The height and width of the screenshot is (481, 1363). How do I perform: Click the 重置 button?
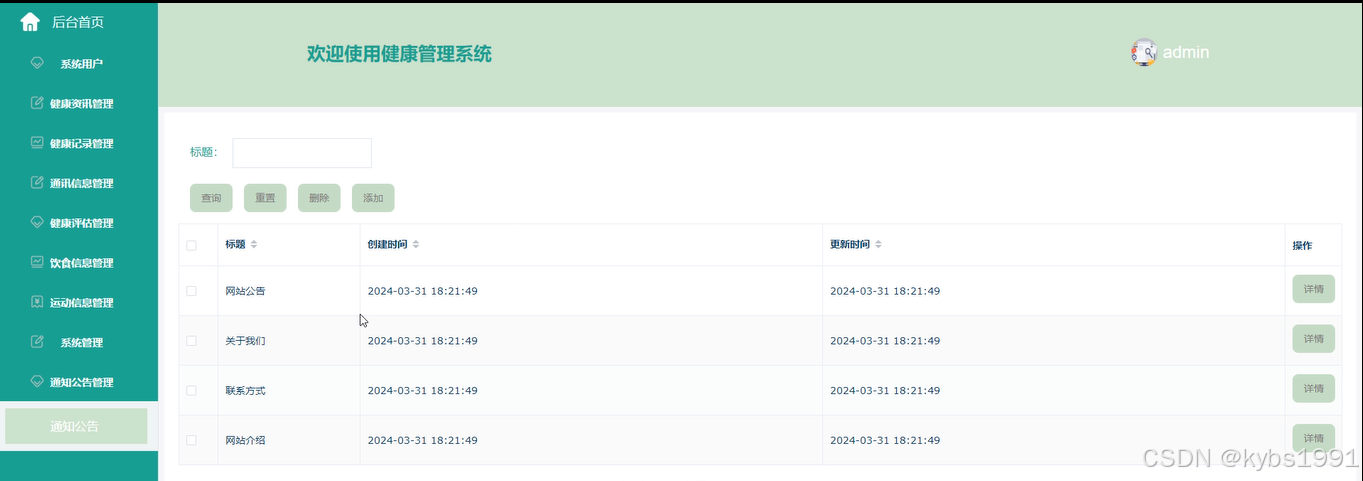click(265, 198)
